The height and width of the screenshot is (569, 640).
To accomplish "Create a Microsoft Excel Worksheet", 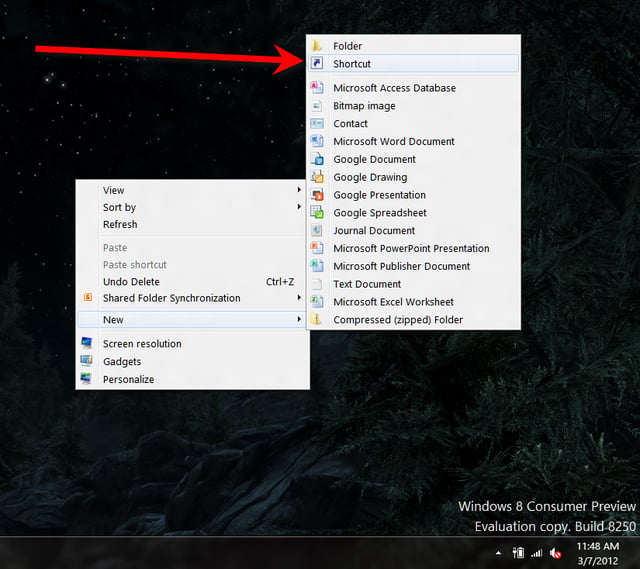I will pyautogui.click(x=413, y=302).
